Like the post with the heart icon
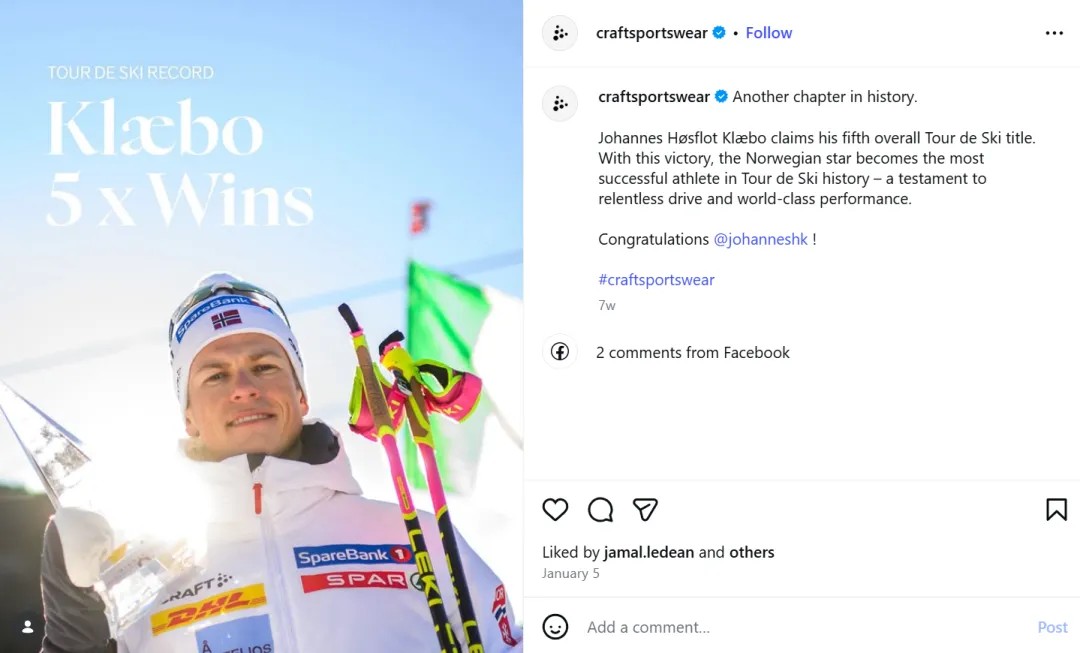This screenshot has width=1080, height=653. (555, 510)
